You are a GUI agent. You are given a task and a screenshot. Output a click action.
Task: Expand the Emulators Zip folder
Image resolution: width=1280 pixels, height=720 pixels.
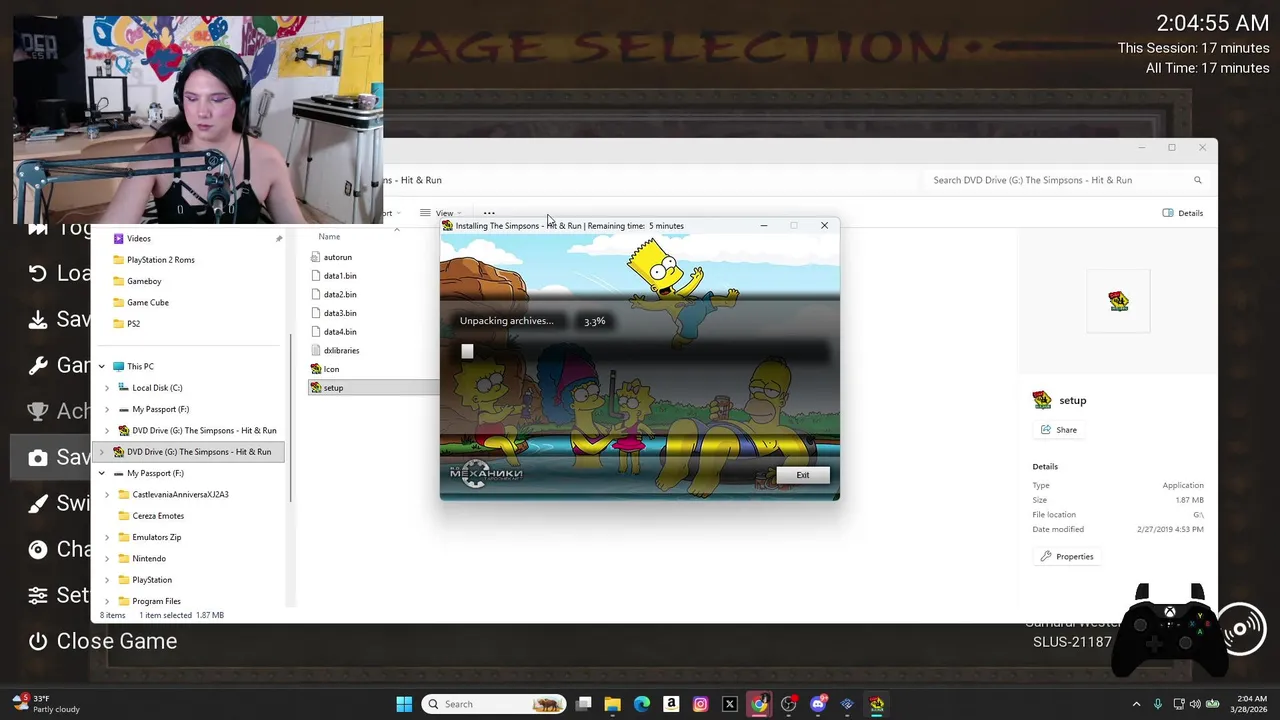coord(107,537)
